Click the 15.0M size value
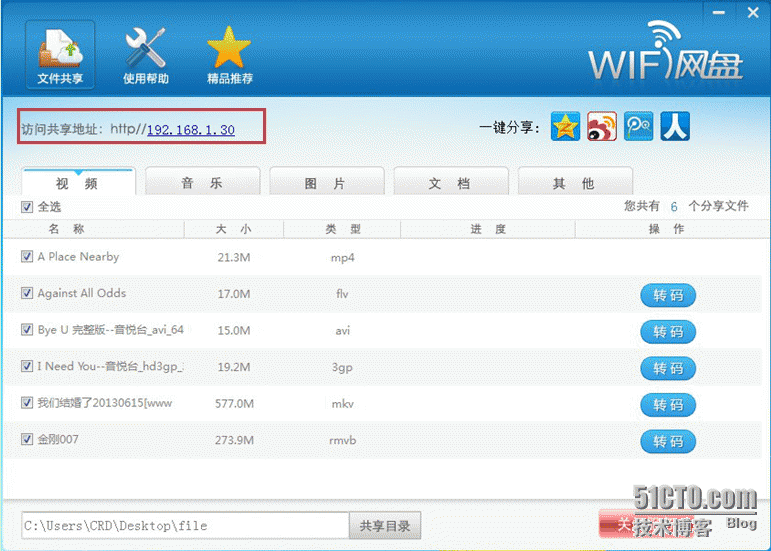 pos(234,330)
